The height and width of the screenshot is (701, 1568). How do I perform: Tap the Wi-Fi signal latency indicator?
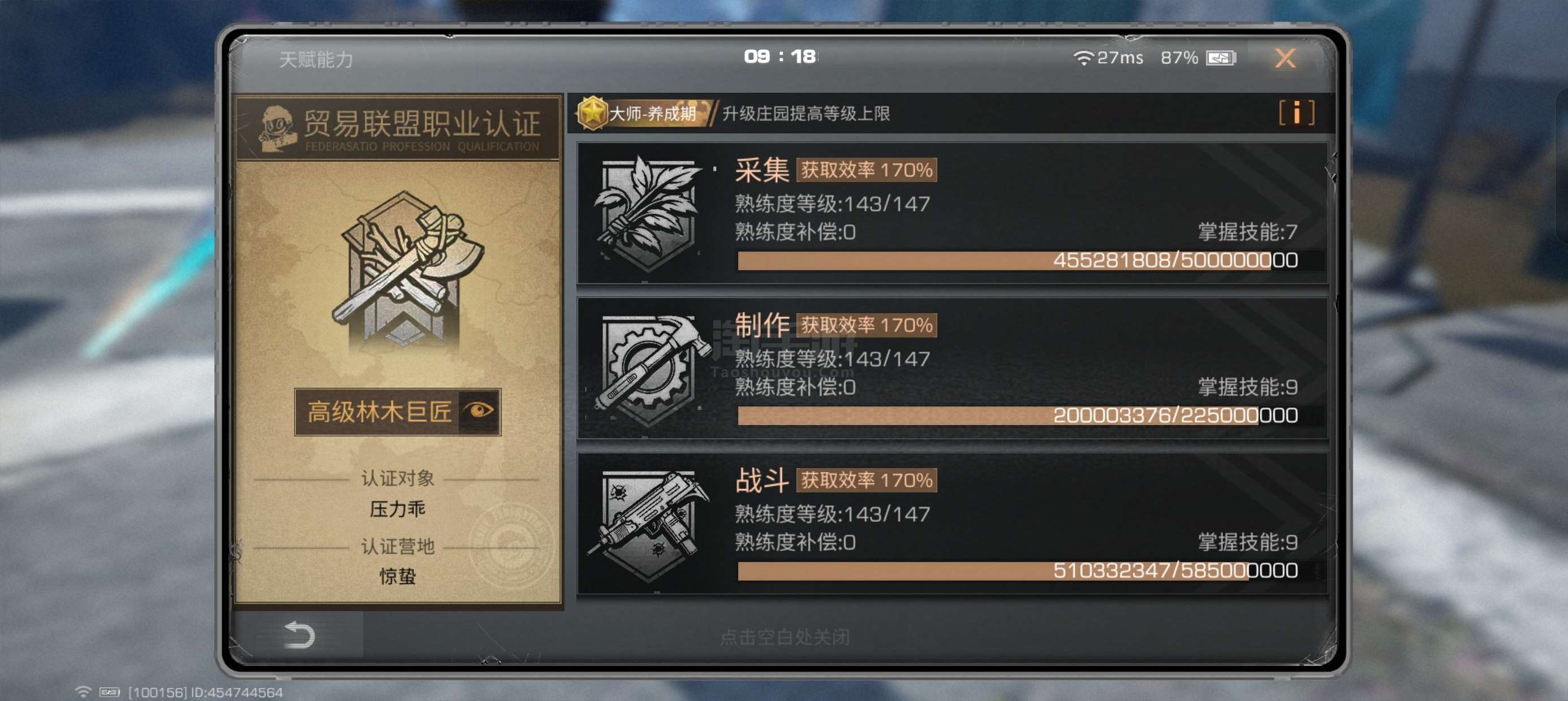click(1108, 58)
